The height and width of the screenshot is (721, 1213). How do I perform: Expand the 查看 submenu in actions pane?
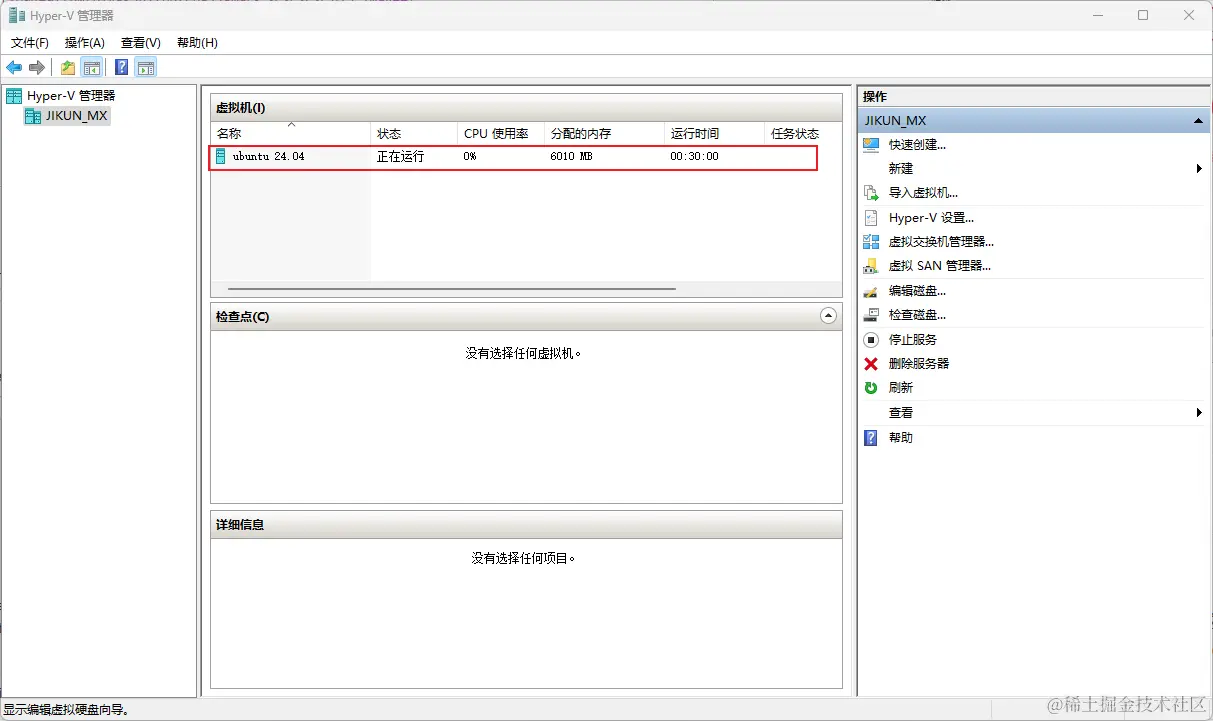coord(1199,413)
